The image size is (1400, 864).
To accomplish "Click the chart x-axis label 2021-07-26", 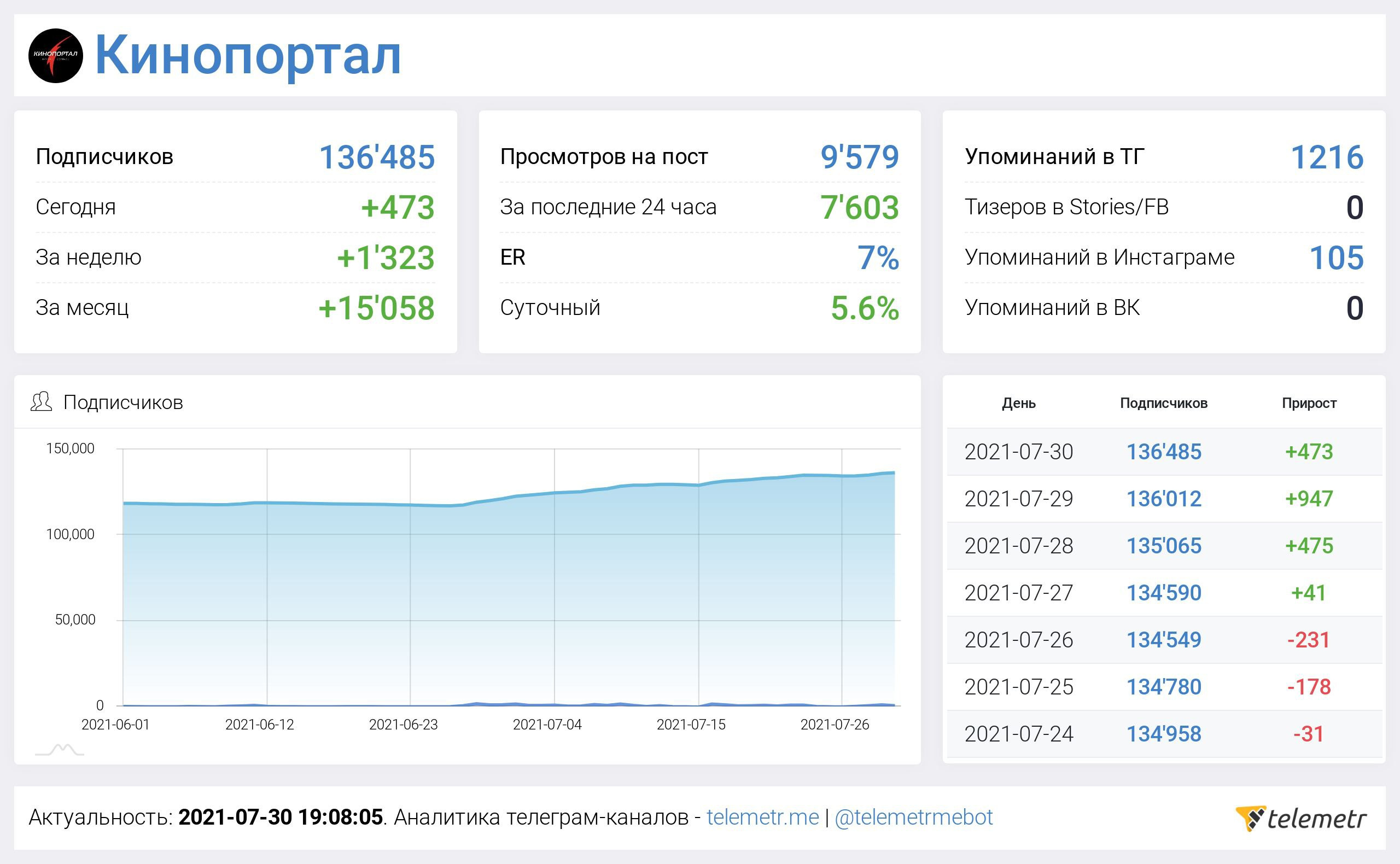I will point(835,725).
